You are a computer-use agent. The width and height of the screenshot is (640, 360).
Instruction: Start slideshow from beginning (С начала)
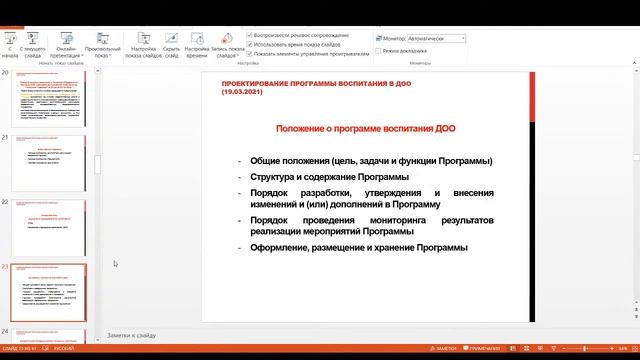click(10, 45)
